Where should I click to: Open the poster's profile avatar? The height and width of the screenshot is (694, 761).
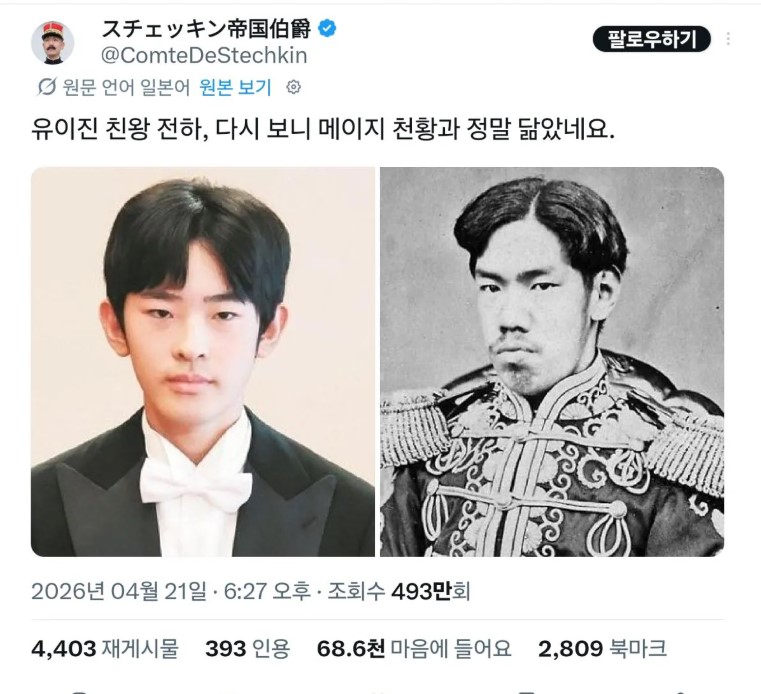[52, 43]
